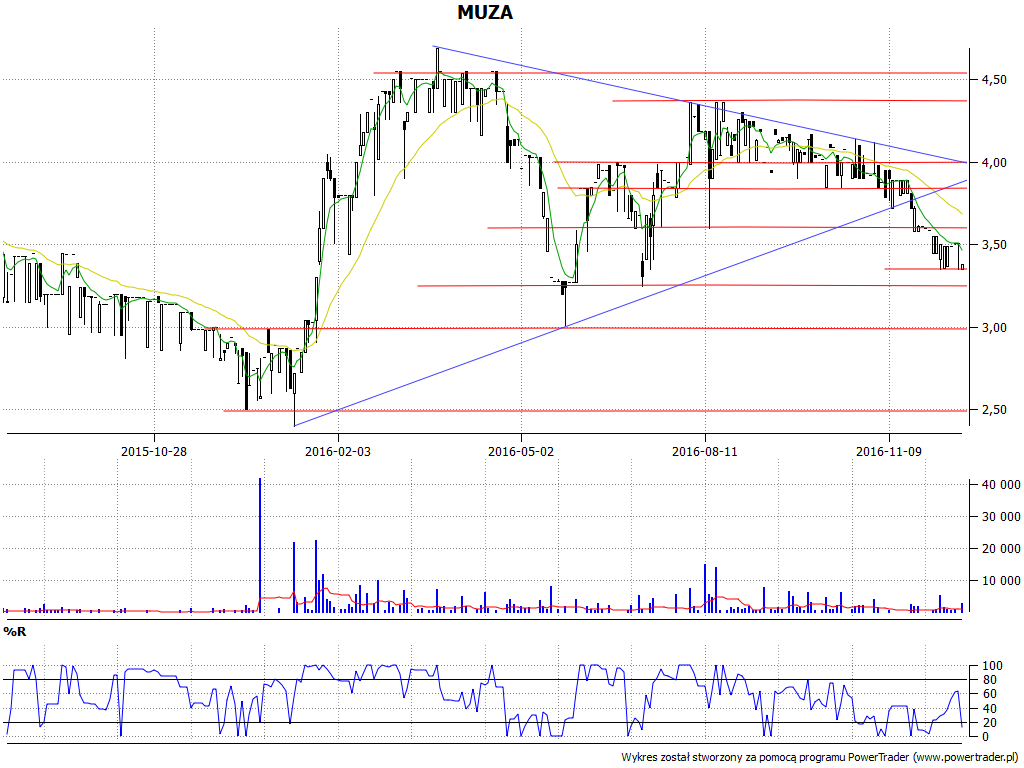Click the tallest 40 000 volume bar
This screenshot has width=1024, height=768.
pos(260,545)
